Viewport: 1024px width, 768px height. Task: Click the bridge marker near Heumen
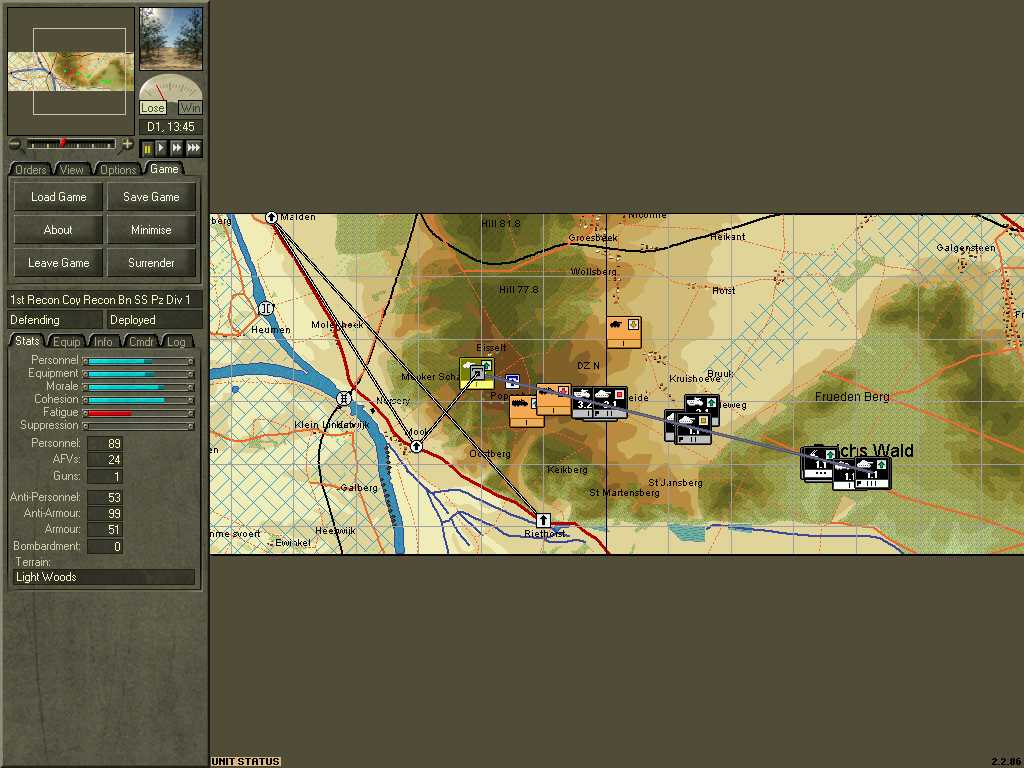coord(266,308)
